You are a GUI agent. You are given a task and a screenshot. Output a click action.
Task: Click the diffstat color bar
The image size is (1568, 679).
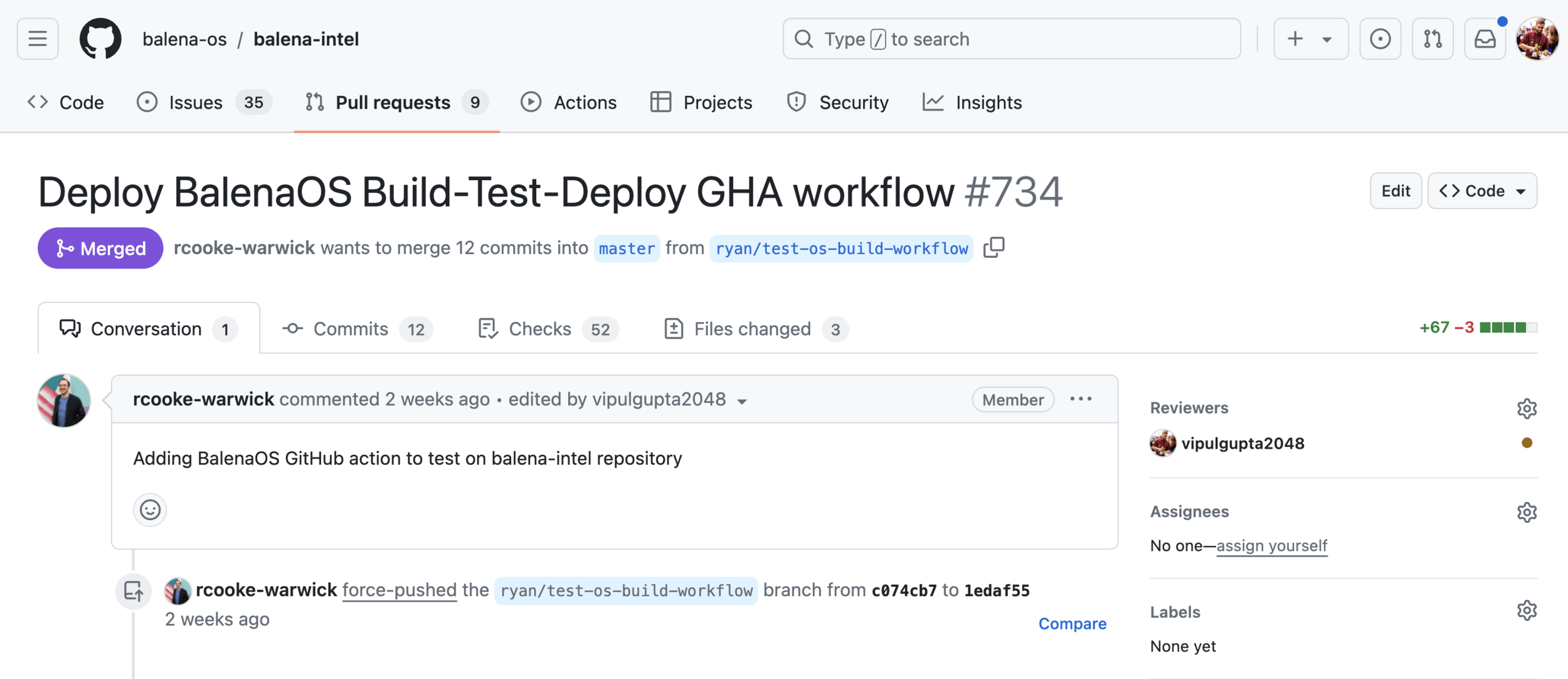pos(1507,328)
